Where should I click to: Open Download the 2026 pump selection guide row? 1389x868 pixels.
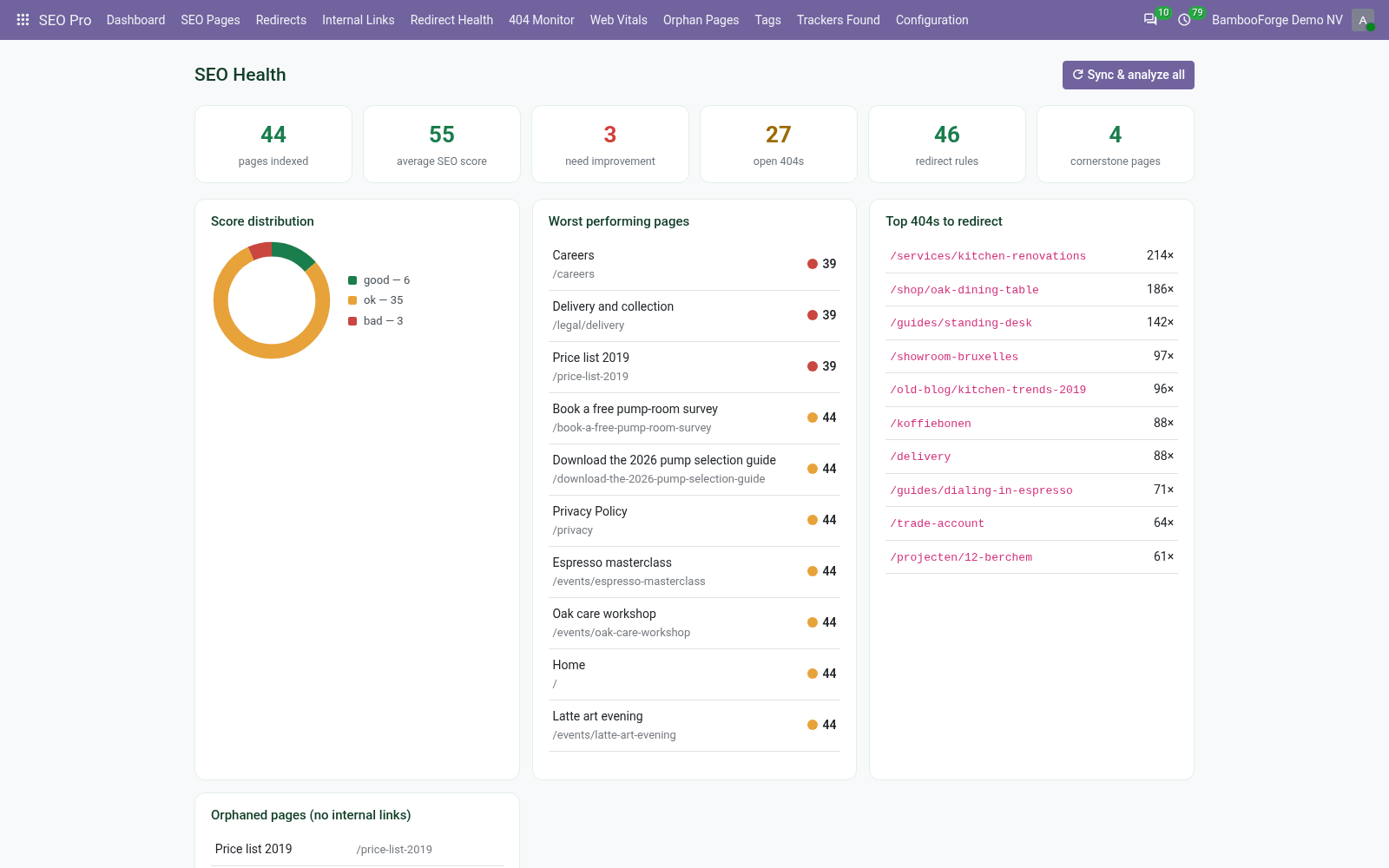coord(694,470)
